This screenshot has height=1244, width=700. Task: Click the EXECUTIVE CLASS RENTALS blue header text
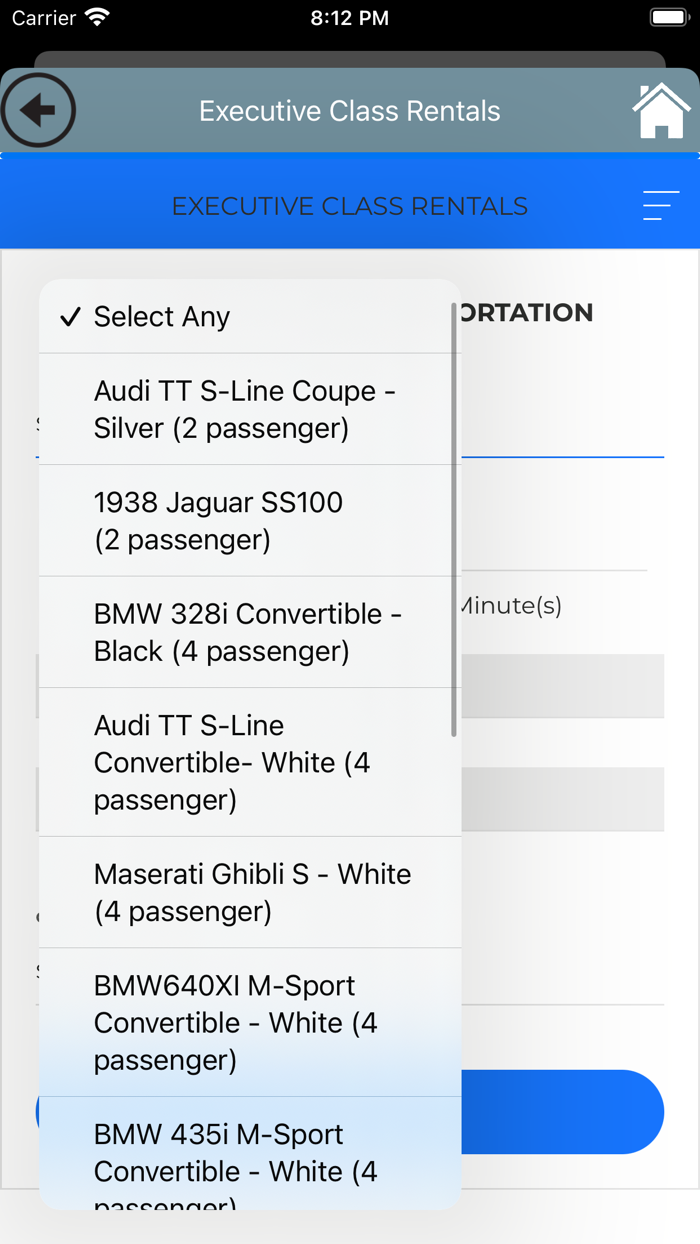349,206
